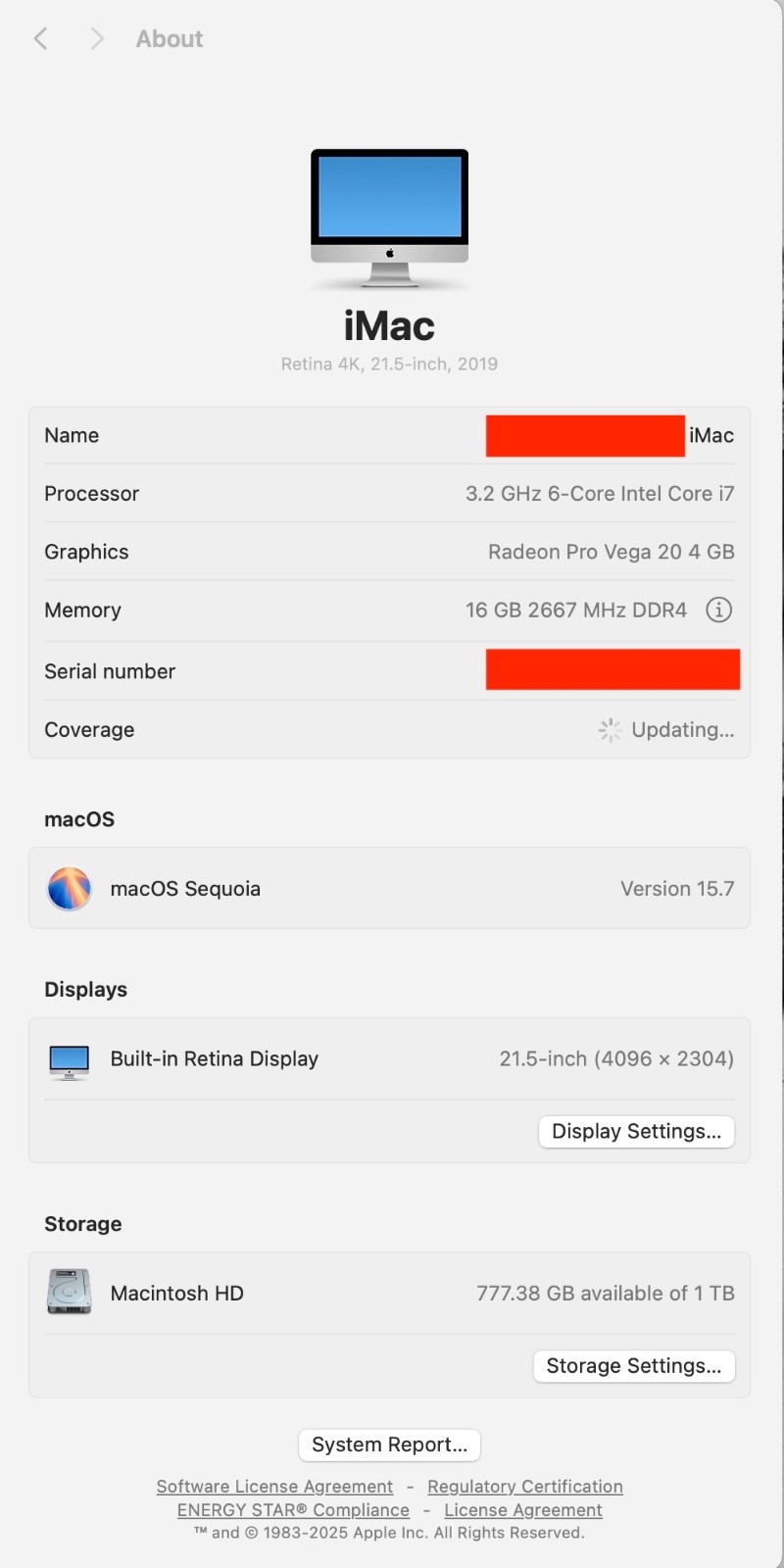This screenshot has height=1568, width=784.
Task: Click the Macintosh HD drive icon
Action: pyautogui.click(x=70, y=1293)
